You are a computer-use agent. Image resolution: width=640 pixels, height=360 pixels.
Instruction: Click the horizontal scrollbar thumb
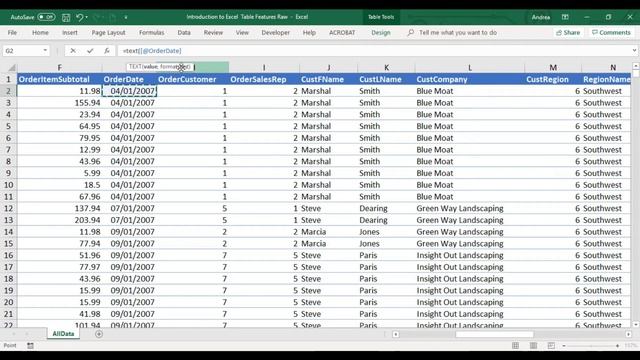pos(494,334)
